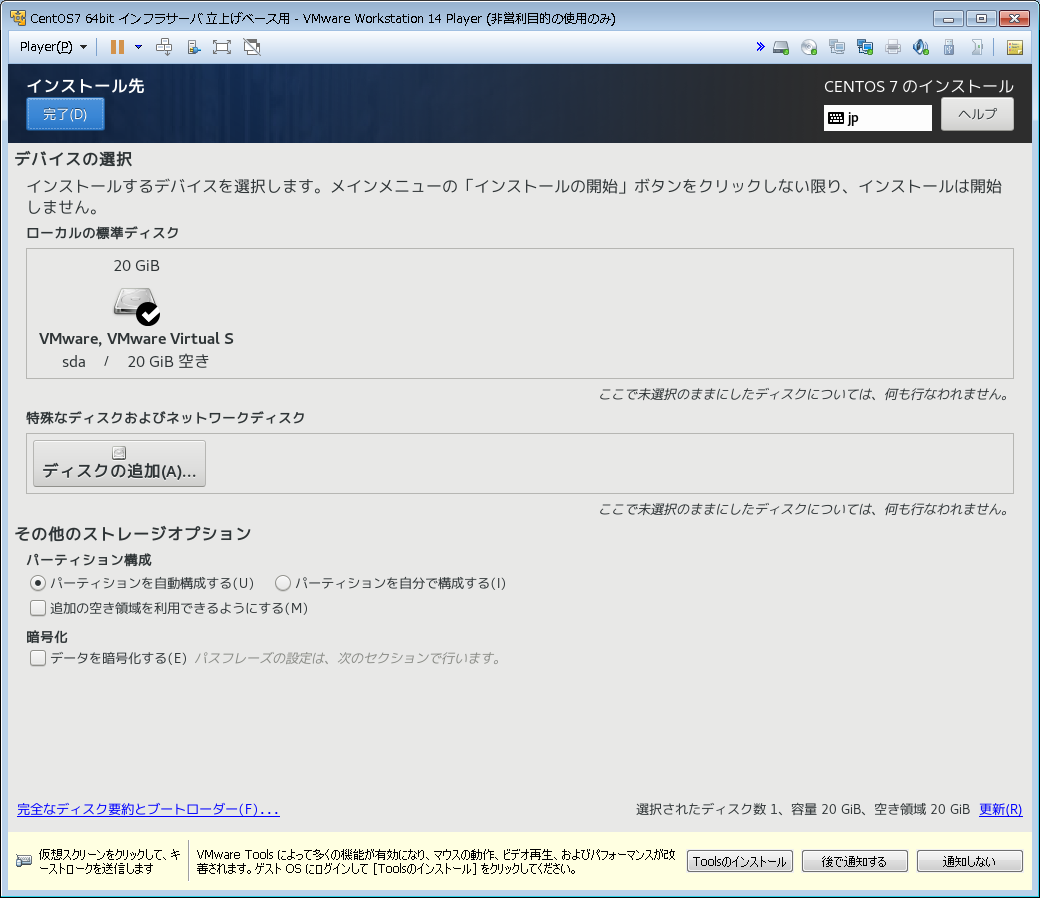
Task: Minimize the VMware Player window
Action: tap(948, 19)
